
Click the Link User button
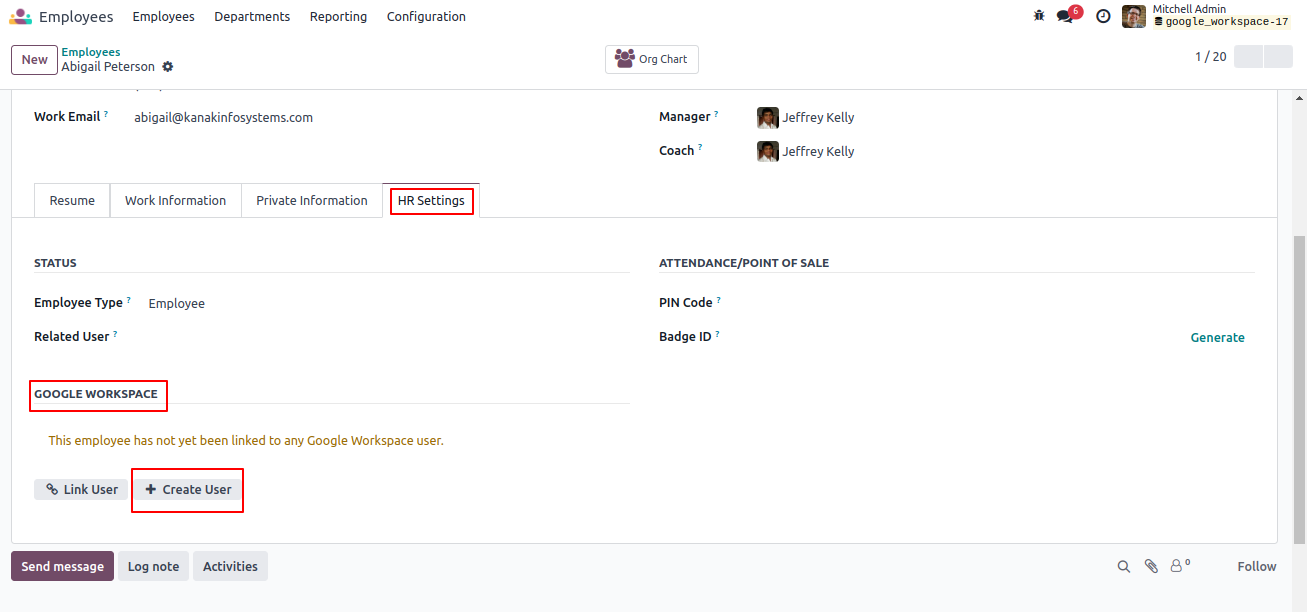click(x=81, y=489)
